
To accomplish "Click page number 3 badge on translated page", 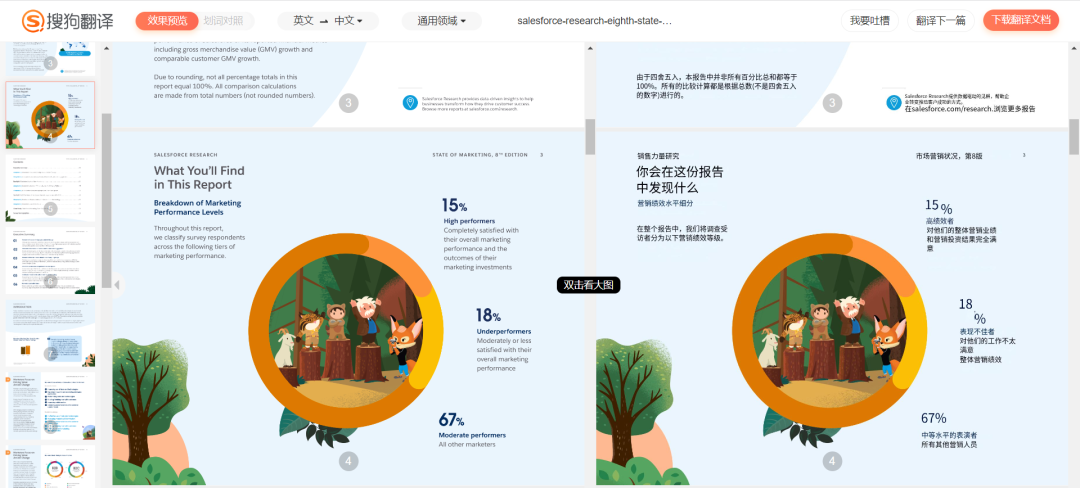I will tap(832, 103).
